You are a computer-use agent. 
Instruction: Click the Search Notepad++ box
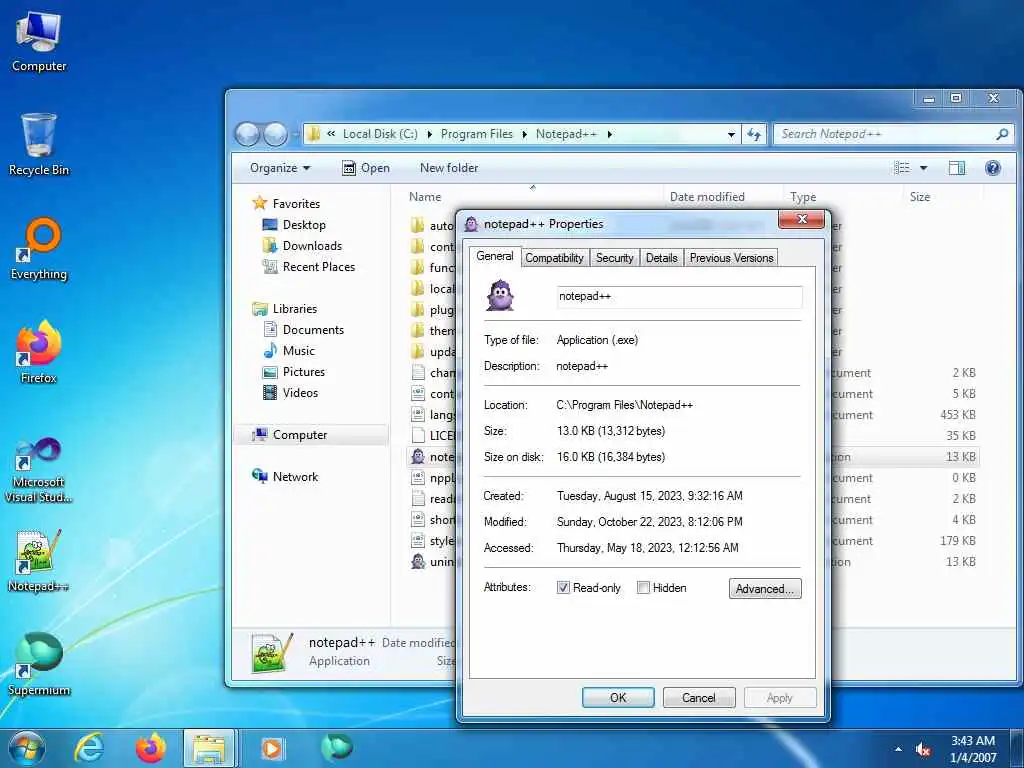pos(893,134)
